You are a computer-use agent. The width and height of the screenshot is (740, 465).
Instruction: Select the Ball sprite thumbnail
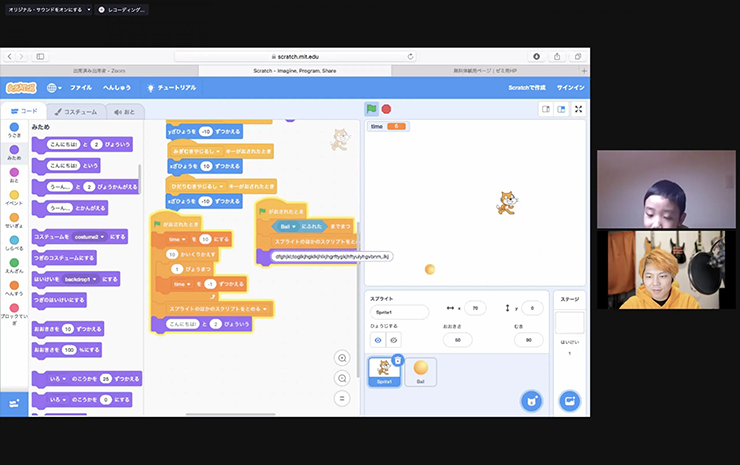[x=419, y=371]
